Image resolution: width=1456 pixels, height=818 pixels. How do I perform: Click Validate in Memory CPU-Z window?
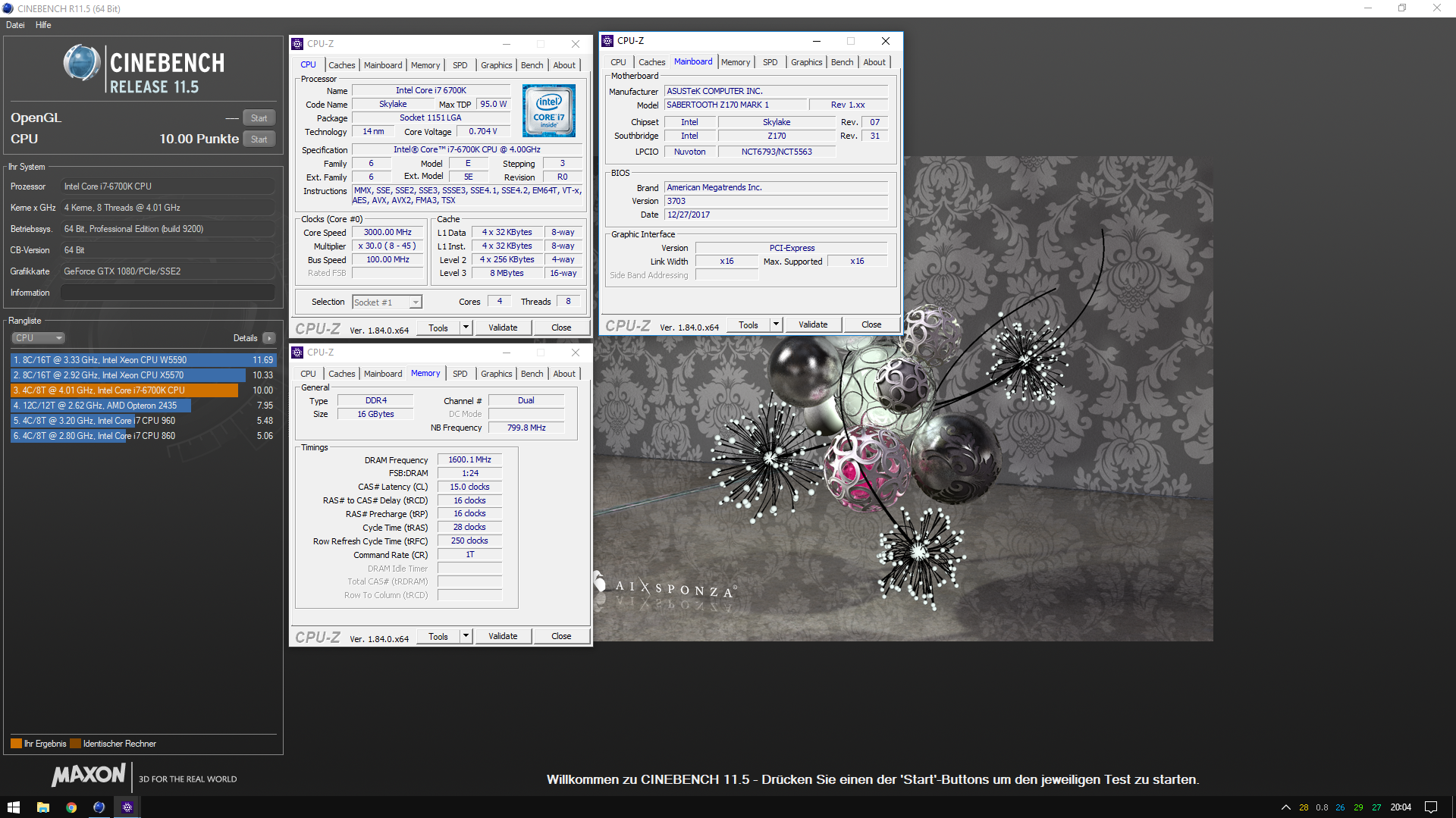[x=503, y=637]
